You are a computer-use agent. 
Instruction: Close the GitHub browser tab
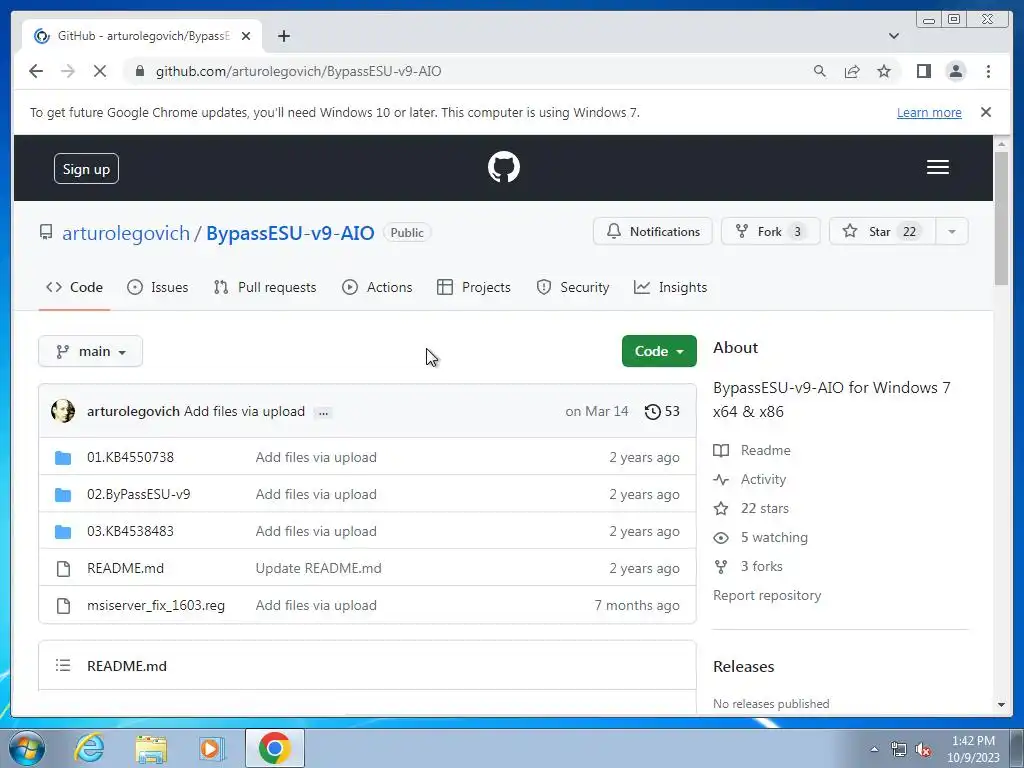tap(246, 36)
